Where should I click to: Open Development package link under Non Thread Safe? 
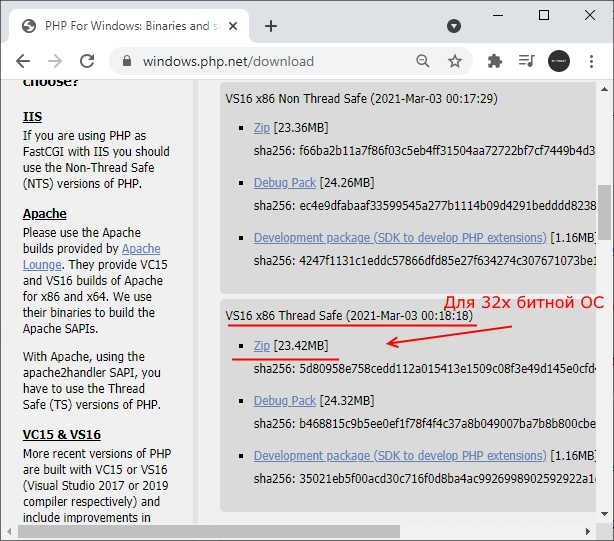[400, 238]
